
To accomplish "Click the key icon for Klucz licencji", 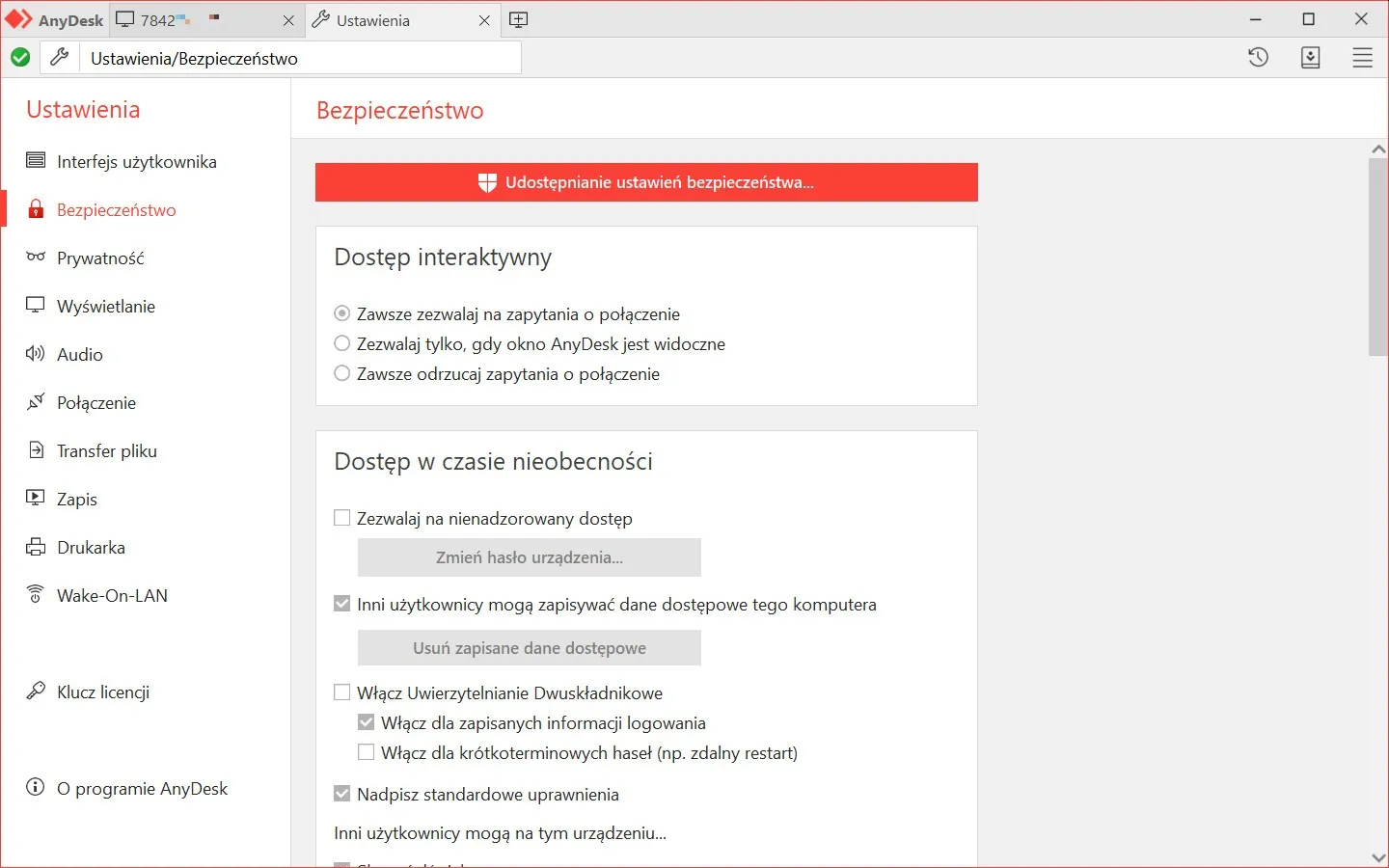I will pyautogui.click(x=36, y=691).
